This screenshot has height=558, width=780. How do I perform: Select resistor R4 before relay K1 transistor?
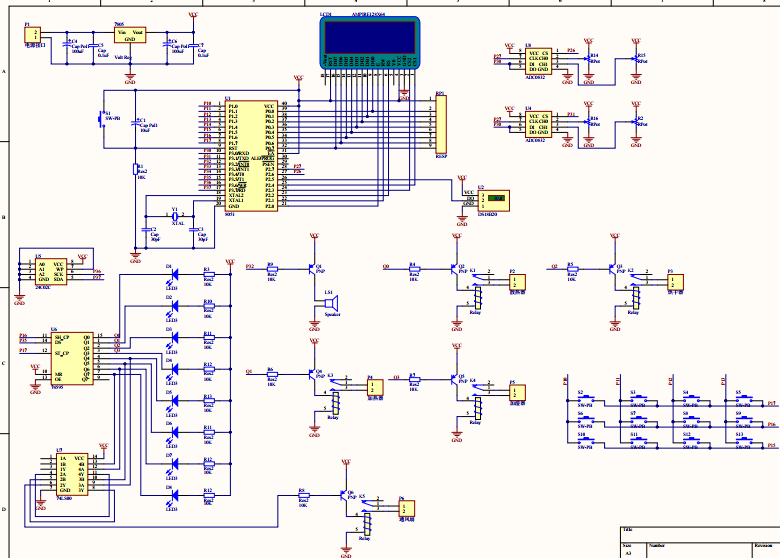pos(414,269)
